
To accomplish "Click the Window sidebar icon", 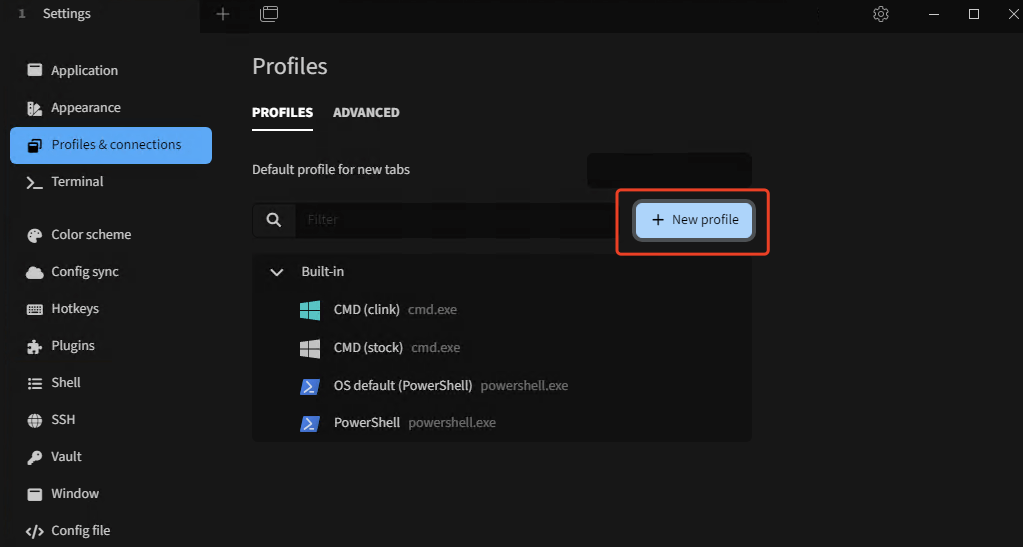I will tap(35, 494).
